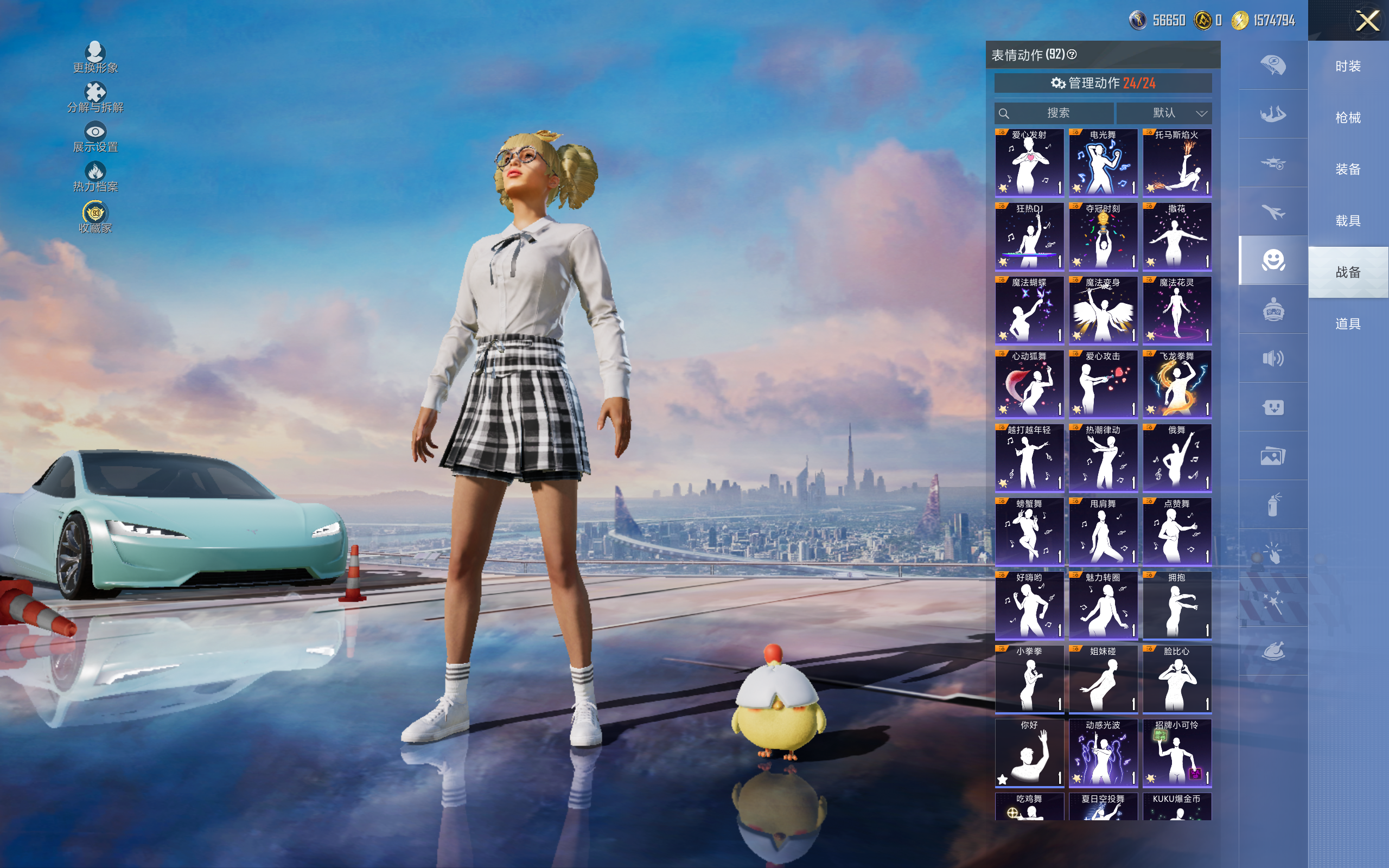Click the blue coin currency icon
This screenshot has height=868, width=1389.
[x=1138, y=20]
